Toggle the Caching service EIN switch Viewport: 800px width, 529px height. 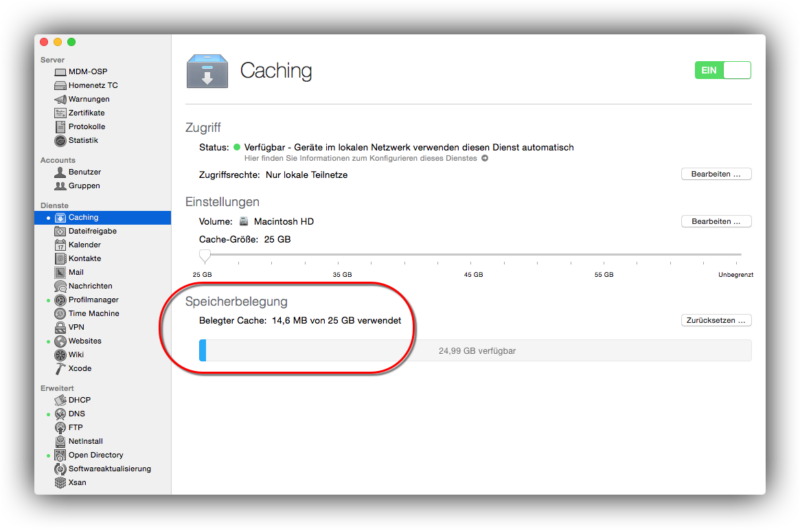click(x=722, y=70)
